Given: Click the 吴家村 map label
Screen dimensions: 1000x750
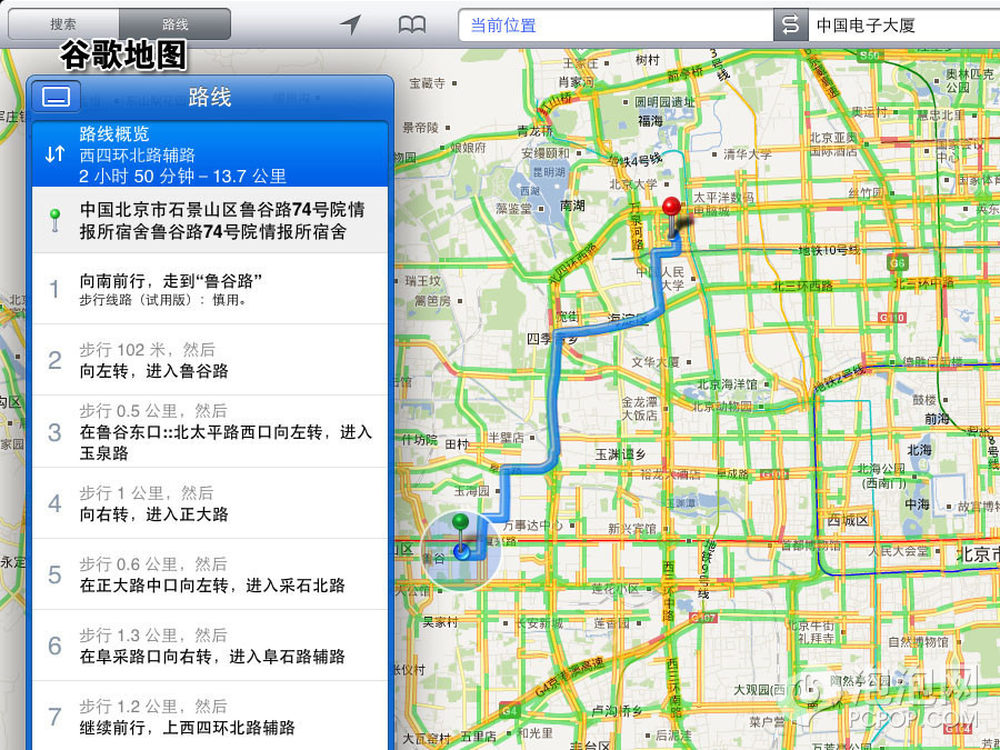Looking at the screenshot, I should 441,622.
